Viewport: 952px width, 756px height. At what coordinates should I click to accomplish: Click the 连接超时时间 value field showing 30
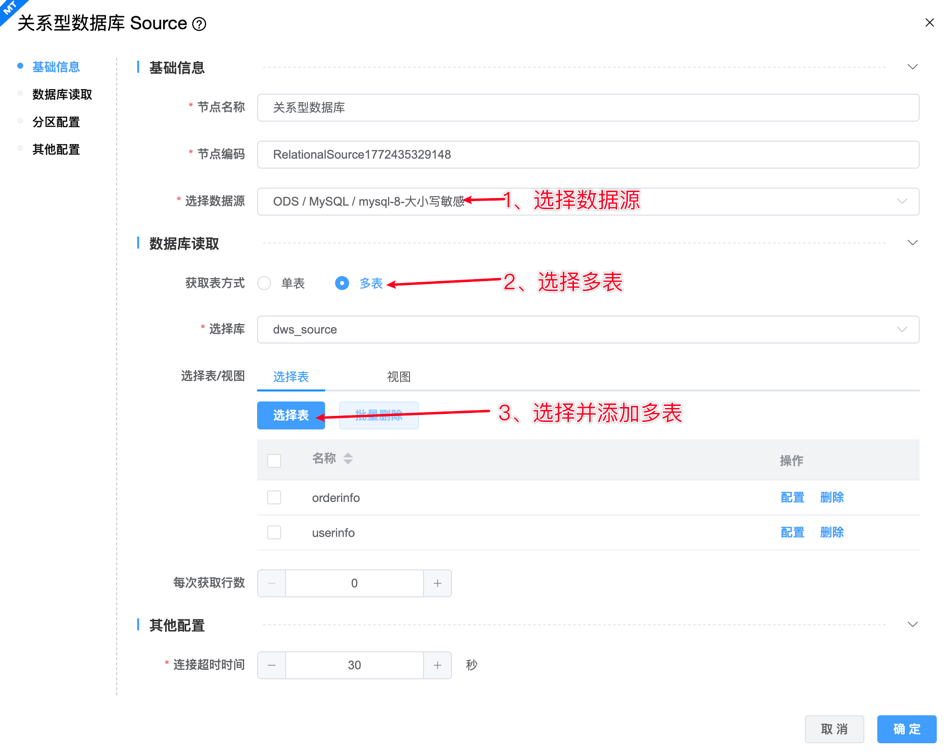(x=354, y=665)
